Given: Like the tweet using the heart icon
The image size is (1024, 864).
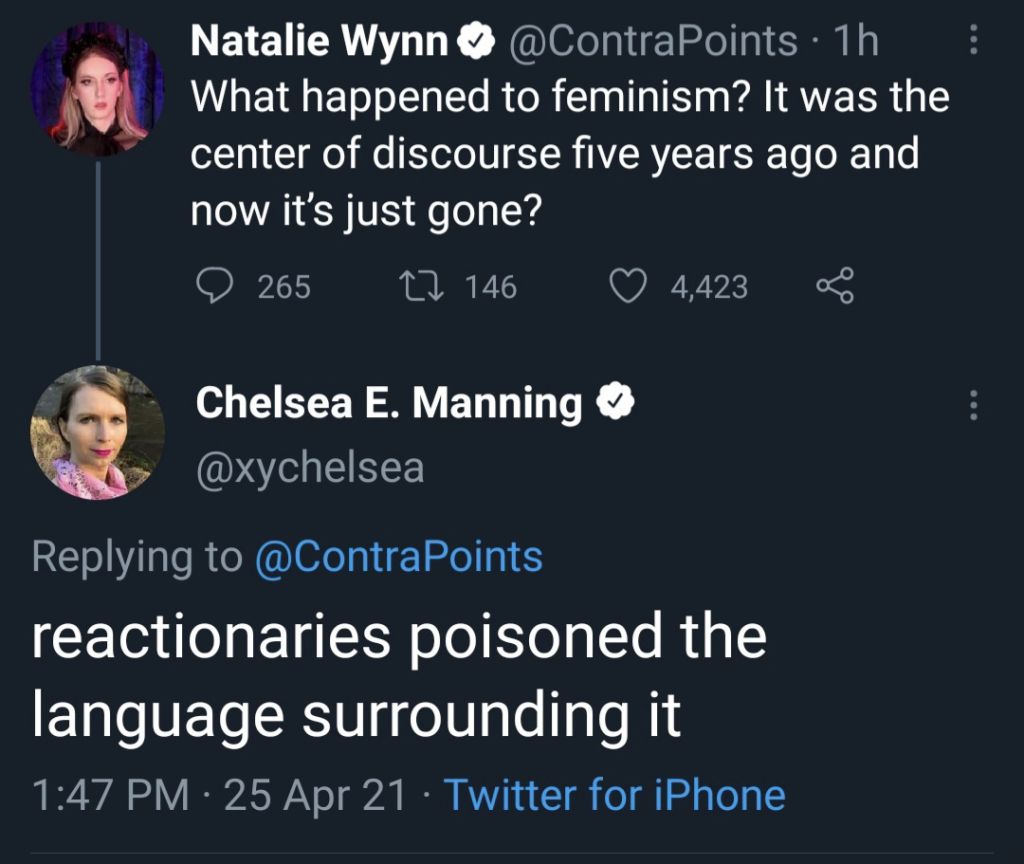Looking at the screenshot, I should tap(629, 287).
